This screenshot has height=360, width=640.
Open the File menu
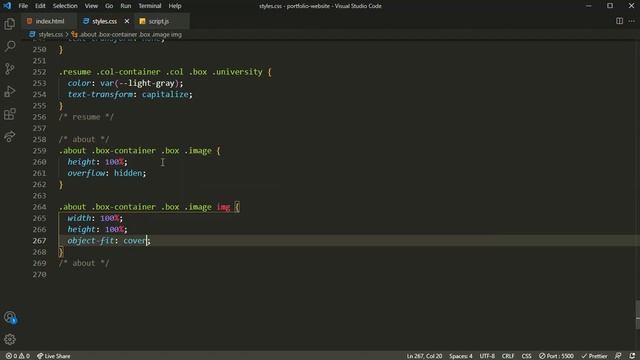pyautogui.click(x=23, y=6)
